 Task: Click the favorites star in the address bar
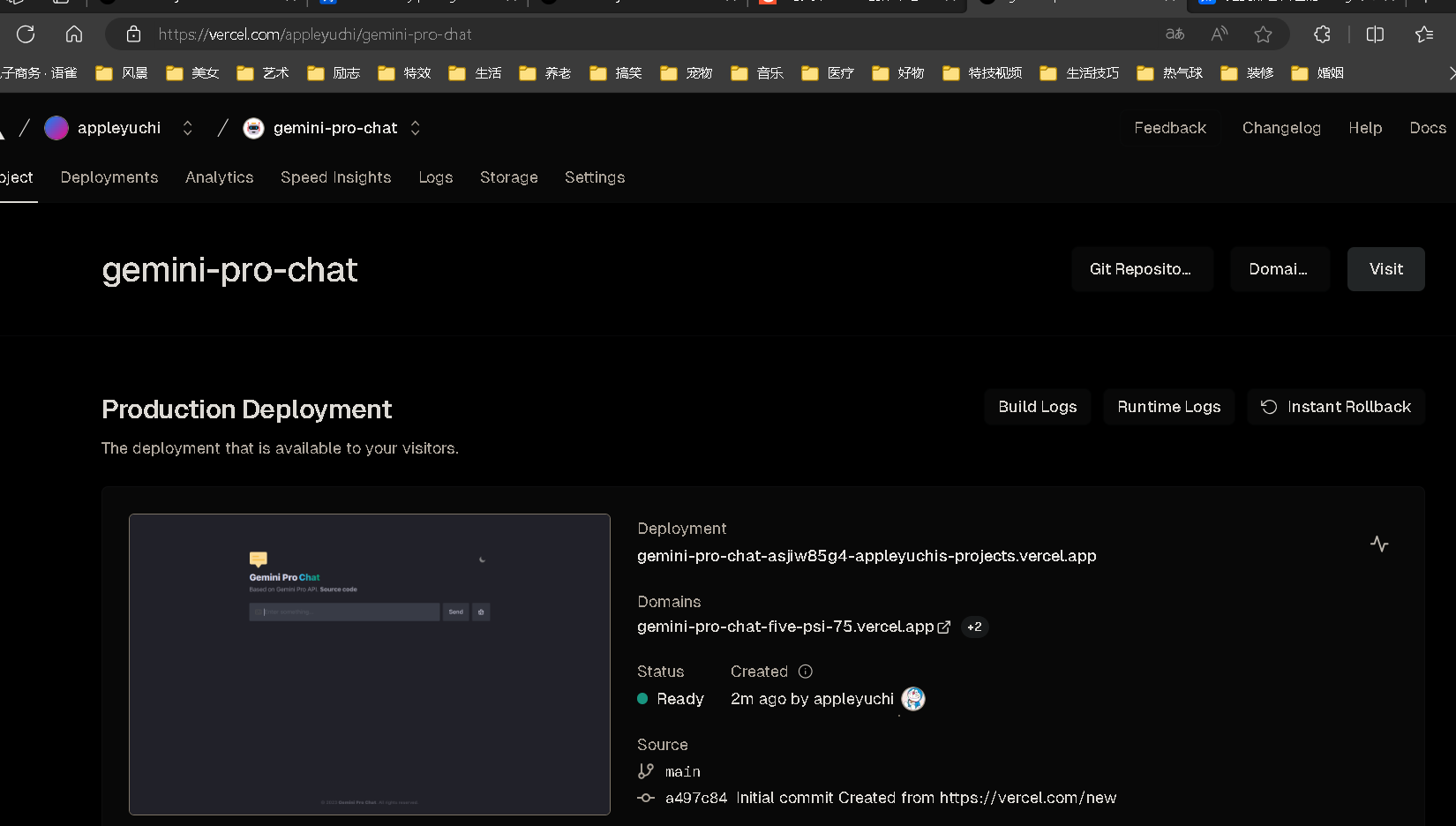(x=1263, y=34)
